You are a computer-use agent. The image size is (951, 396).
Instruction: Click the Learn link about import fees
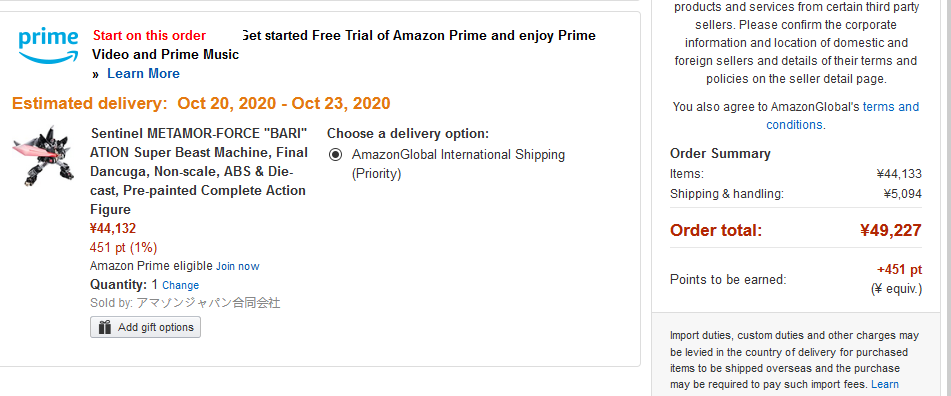point(884,384)
